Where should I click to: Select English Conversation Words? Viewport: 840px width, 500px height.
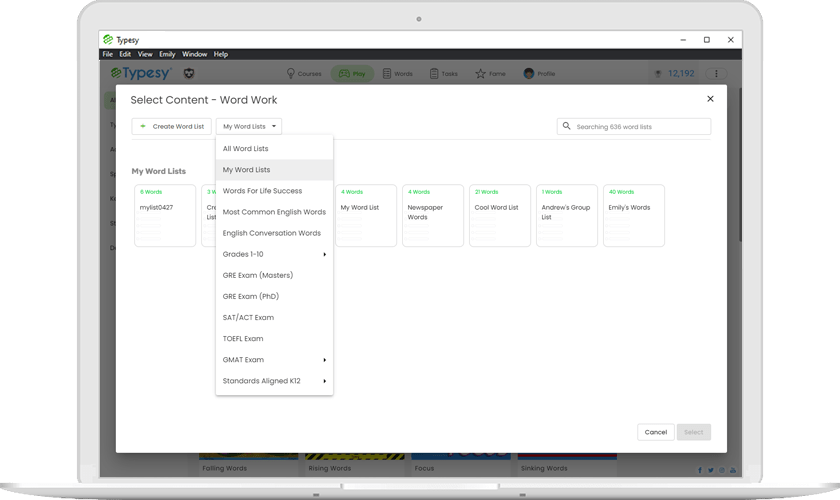pos(274,233)
